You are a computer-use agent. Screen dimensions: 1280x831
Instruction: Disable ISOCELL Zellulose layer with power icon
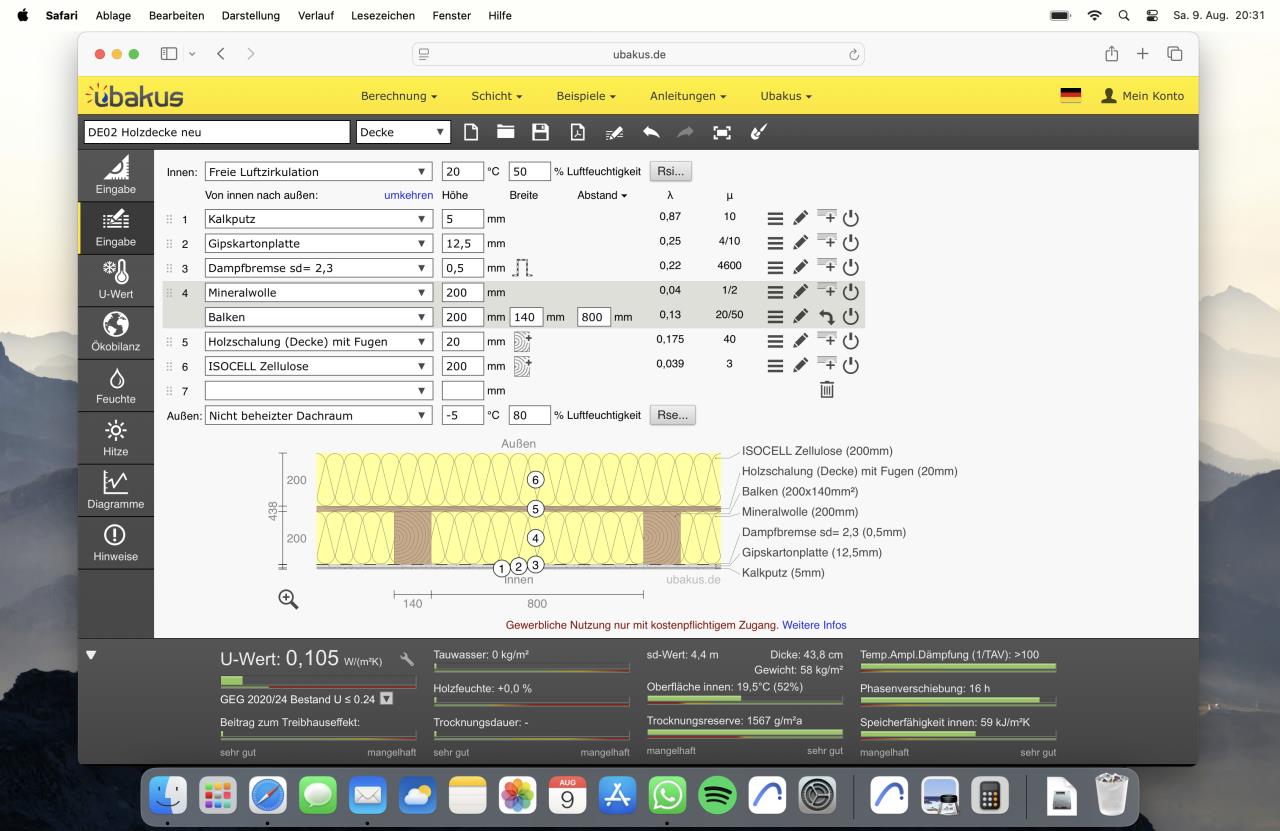point(851,365)
